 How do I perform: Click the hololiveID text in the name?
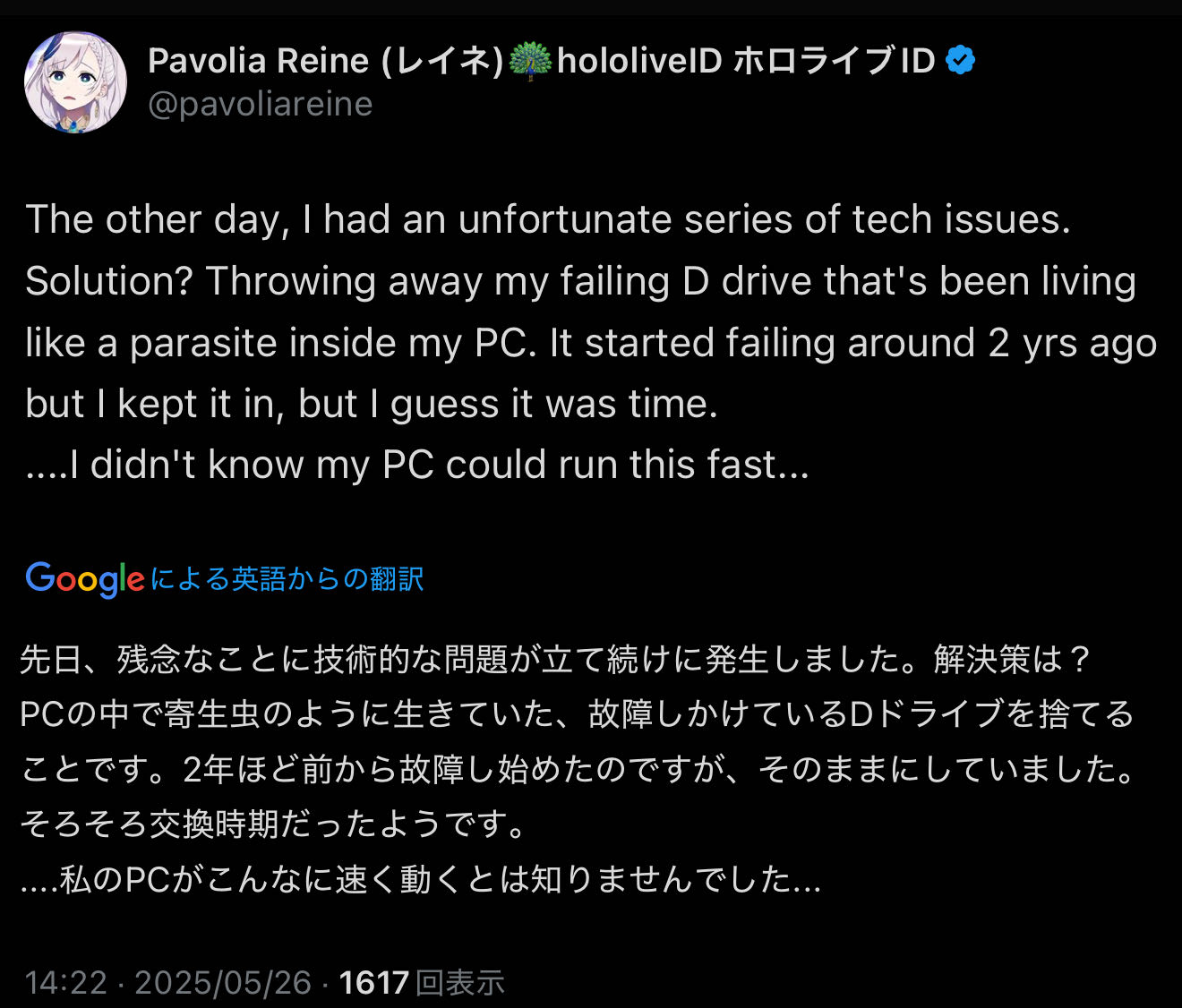click(x=639, y=61)
